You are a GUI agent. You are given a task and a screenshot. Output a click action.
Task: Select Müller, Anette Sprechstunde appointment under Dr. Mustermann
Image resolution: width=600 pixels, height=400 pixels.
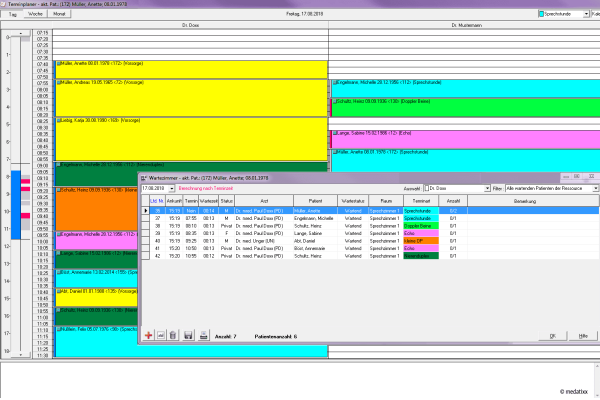coord(465,161)
